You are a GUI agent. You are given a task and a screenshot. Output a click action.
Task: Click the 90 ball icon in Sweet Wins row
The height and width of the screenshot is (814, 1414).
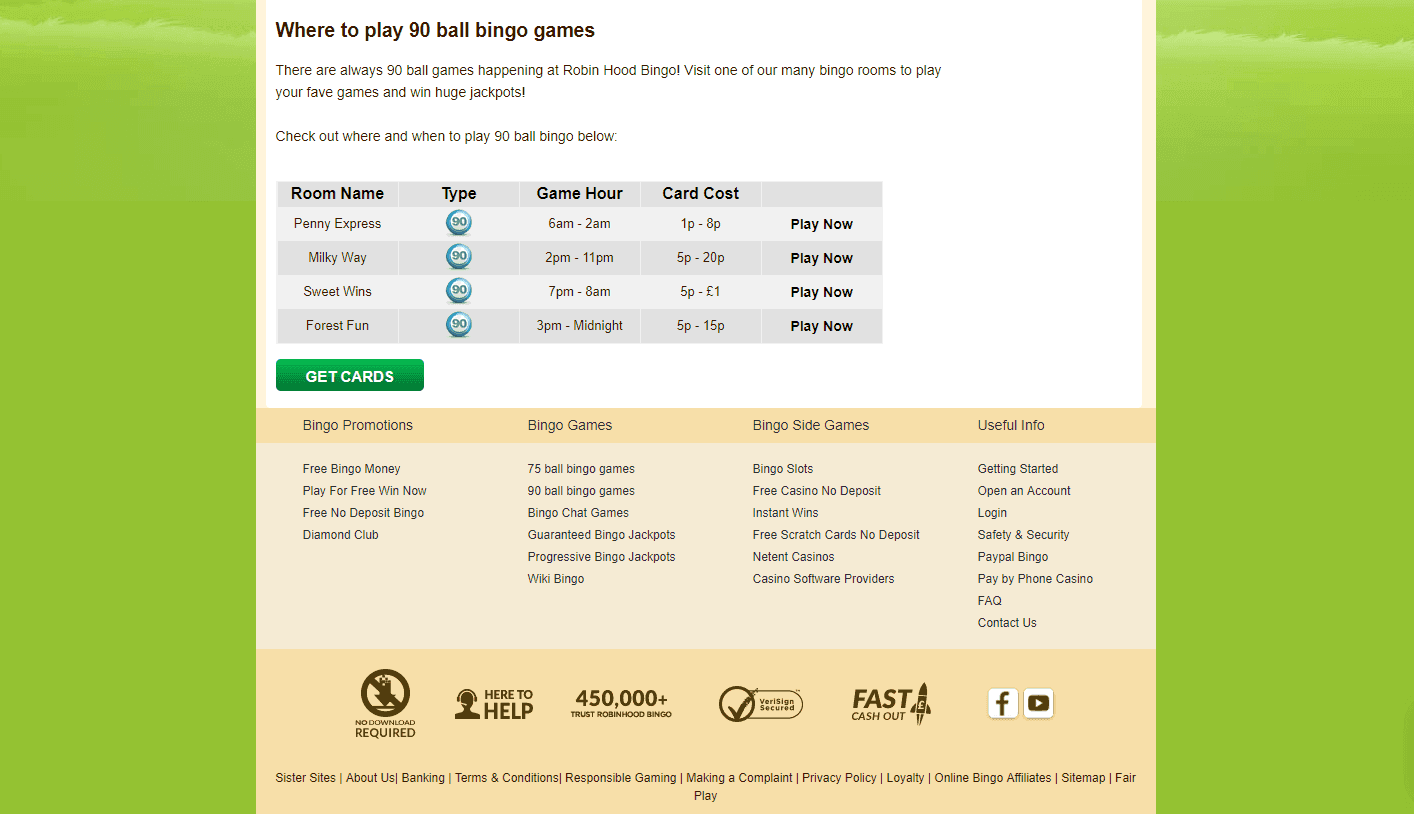[x=459, y=291]
